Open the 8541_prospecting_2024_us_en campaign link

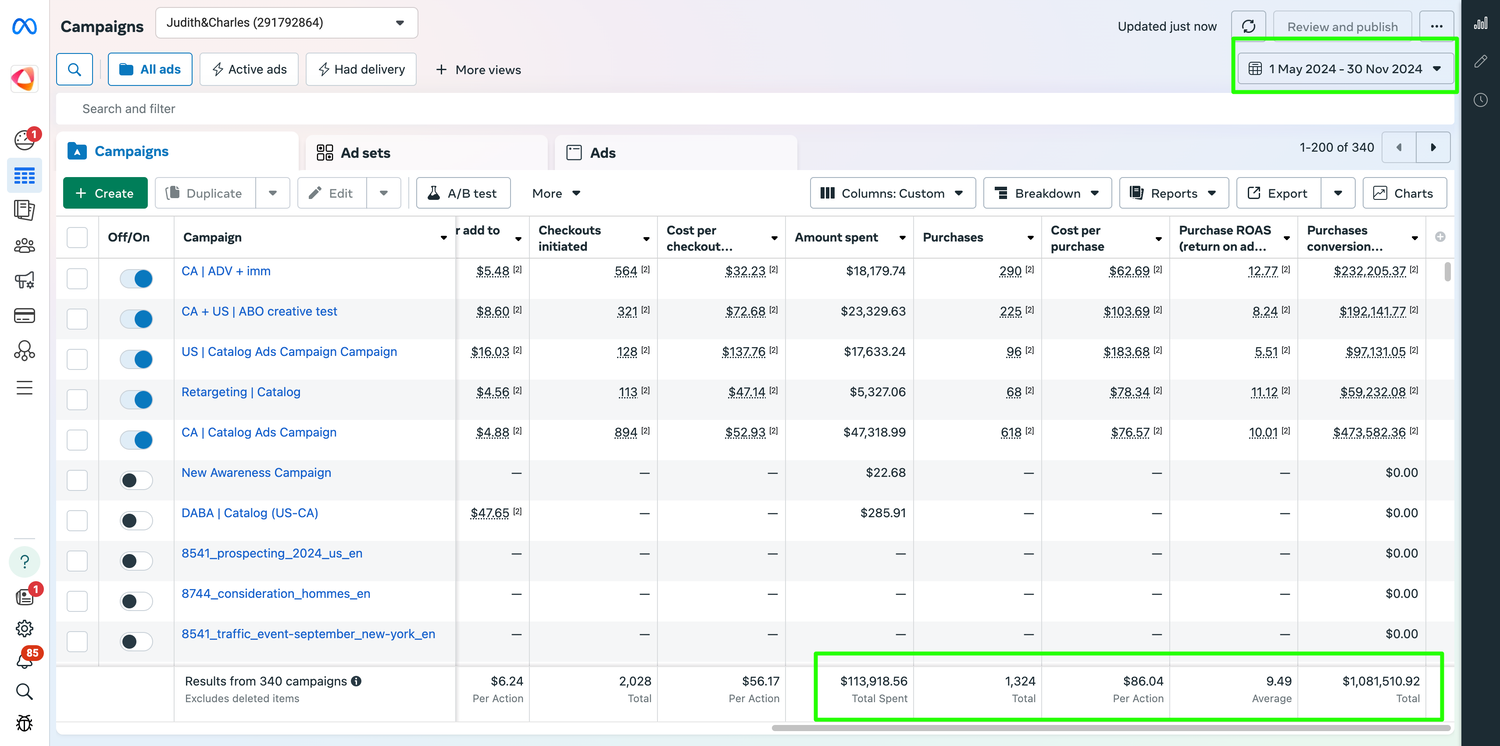pos(272,553)
